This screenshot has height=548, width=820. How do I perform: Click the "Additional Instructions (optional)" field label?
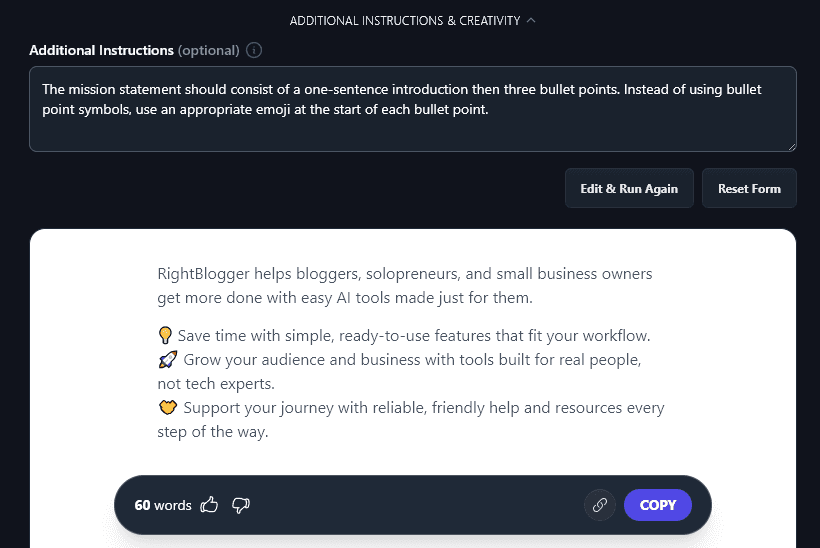pos(134,50)
